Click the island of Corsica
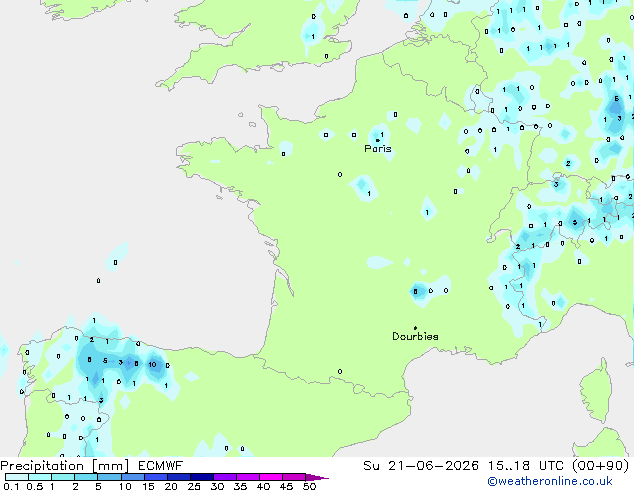Viewport: 634px width, 490px height. click(x=597, y=393)
